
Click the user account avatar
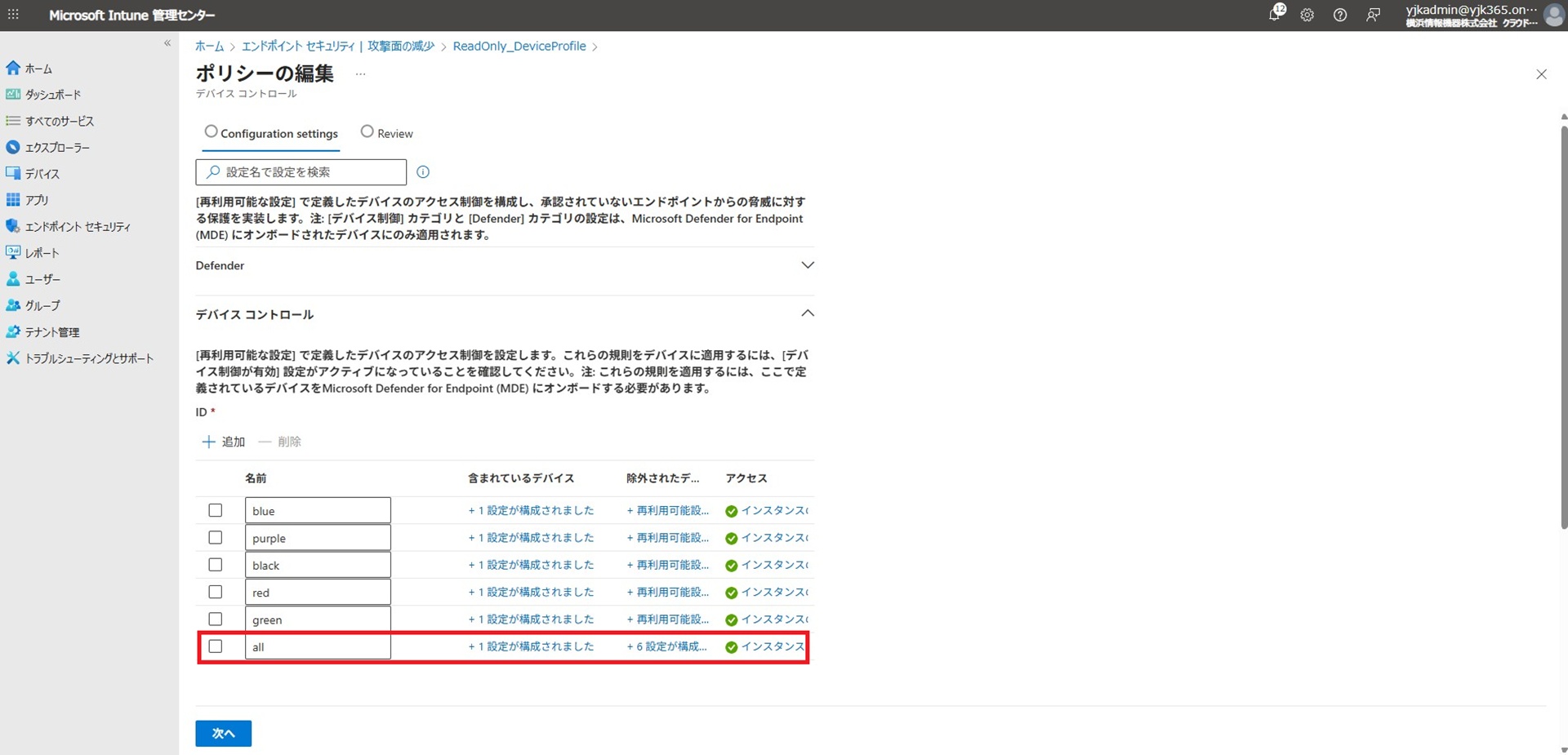click(1554, 15)
